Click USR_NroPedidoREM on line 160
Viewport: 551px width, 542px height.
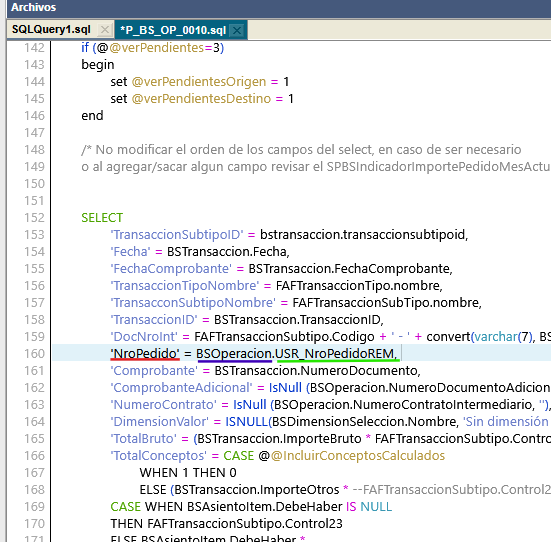coord(335,354)
